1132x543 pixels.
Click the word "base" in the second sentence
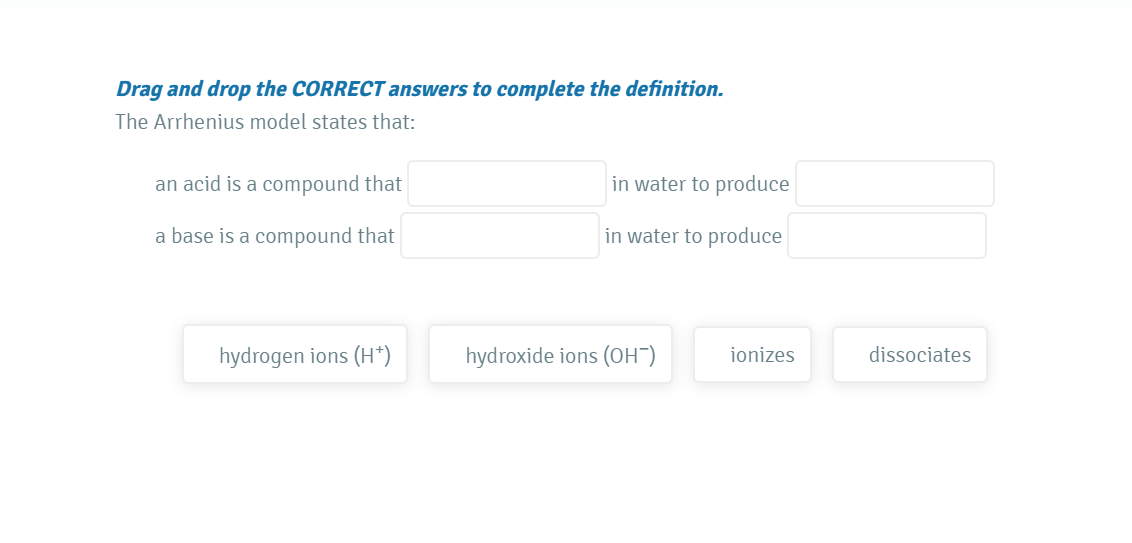pyautogui.click(x=192, y=236)
